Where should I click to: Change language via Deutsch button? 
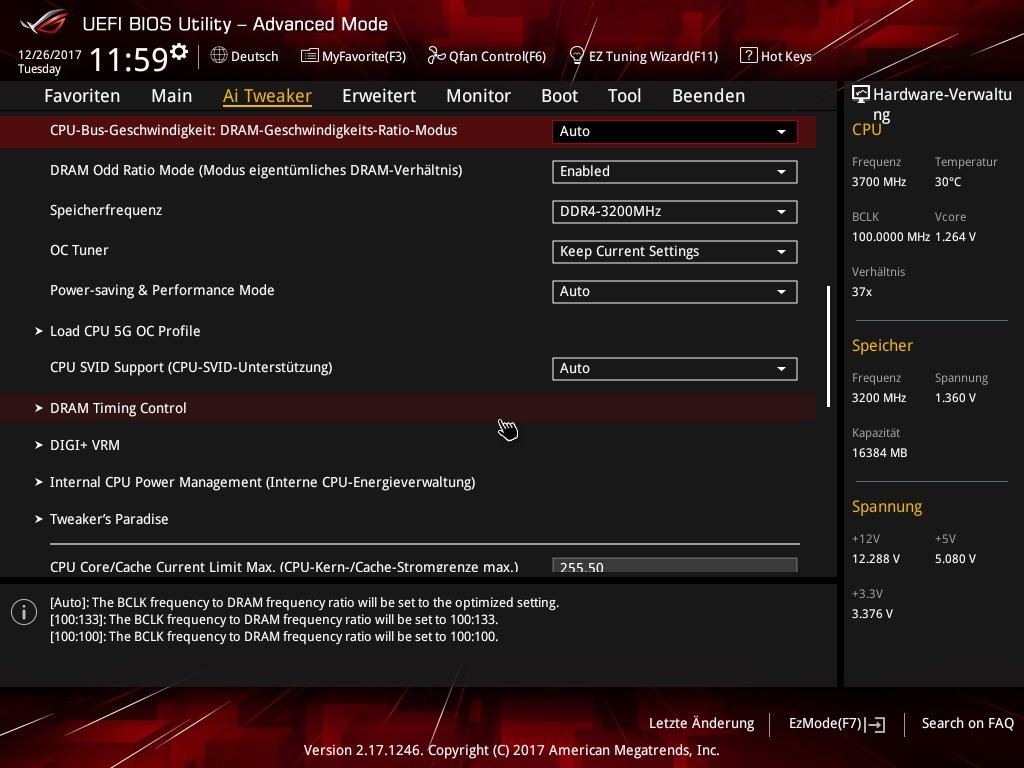pyautogui.click(x=245, y=56)
